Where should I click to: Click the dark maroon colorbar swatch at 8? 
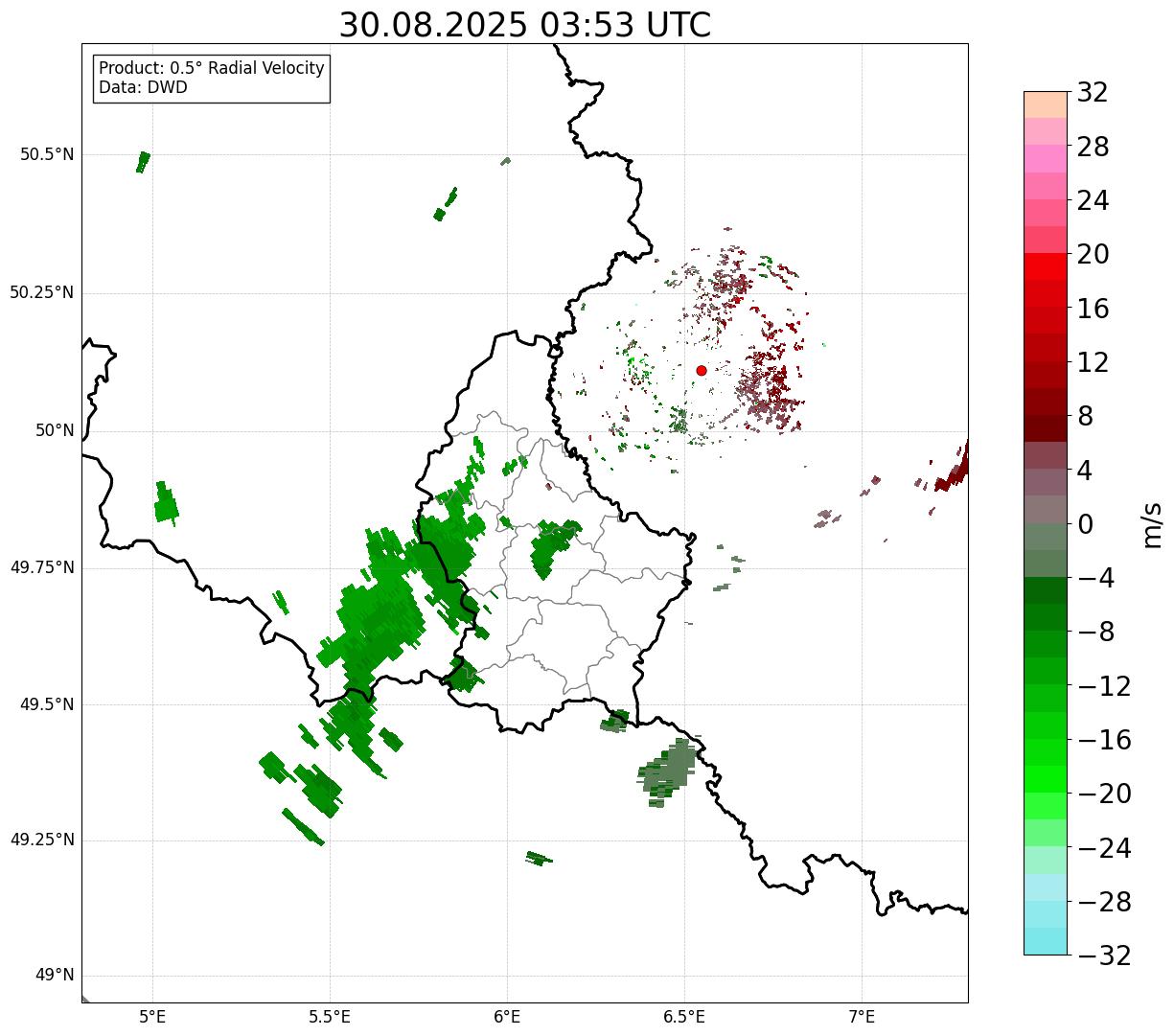point(1046,428)
